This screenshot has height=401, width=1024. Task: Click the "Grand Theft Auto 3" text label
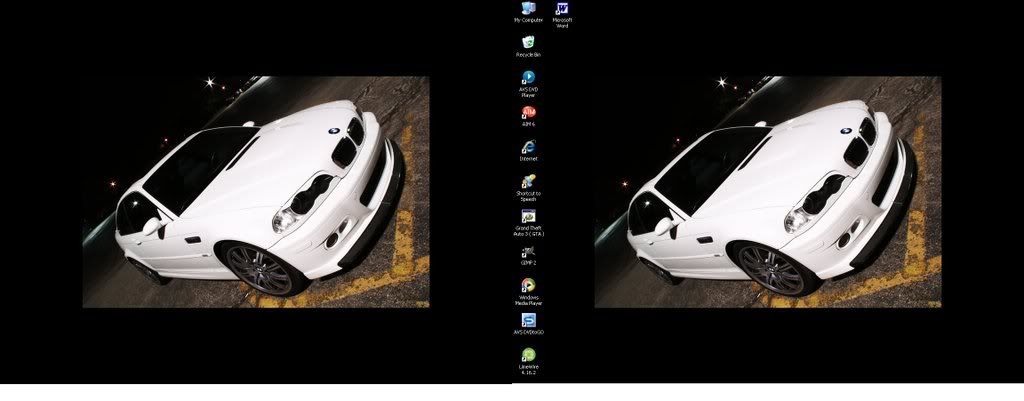(528, 231)
